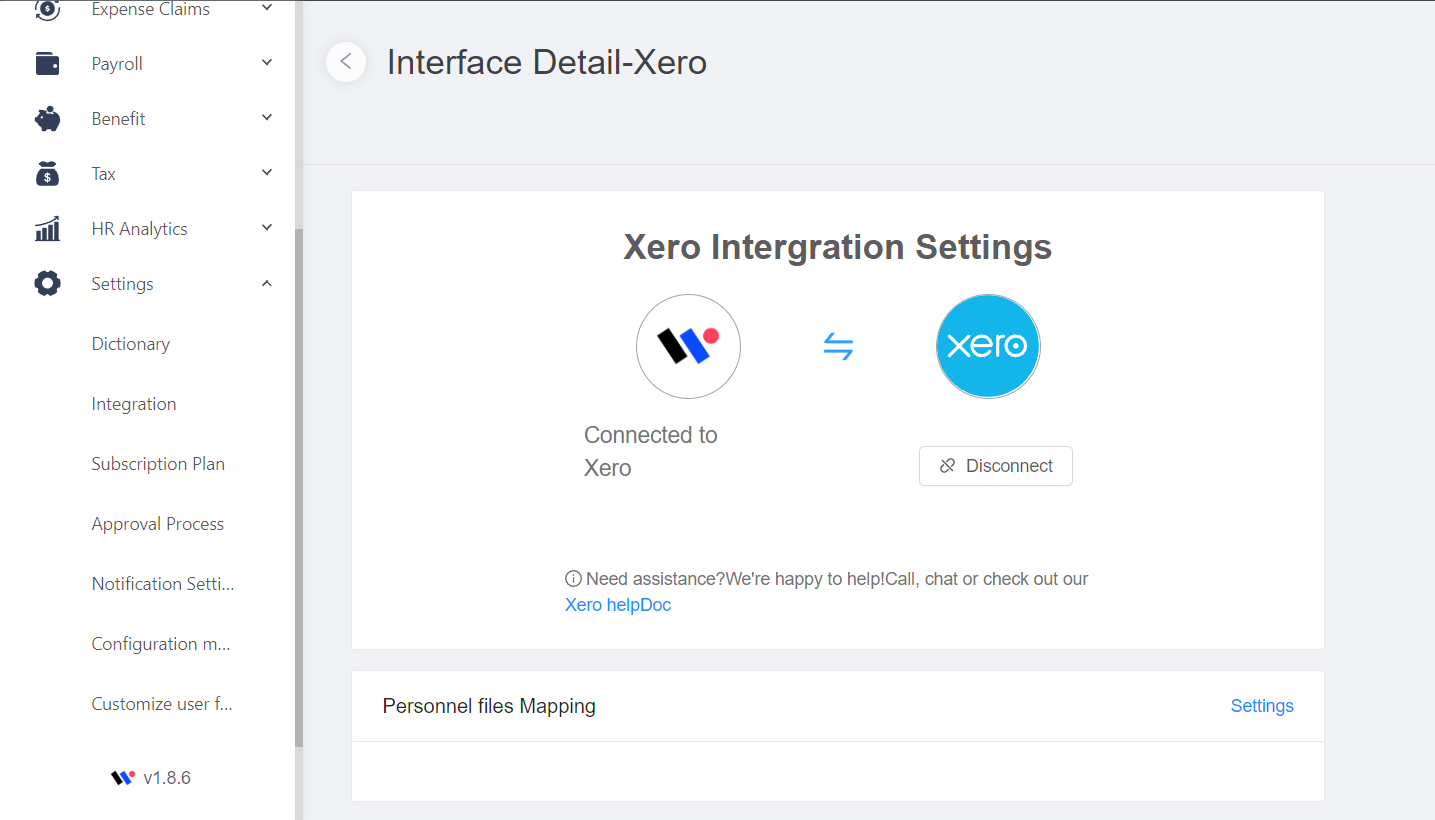Viewport: 1435px width, 820px height.
Task: Expand the HR Analytics chevron
Action: point(267,228)
